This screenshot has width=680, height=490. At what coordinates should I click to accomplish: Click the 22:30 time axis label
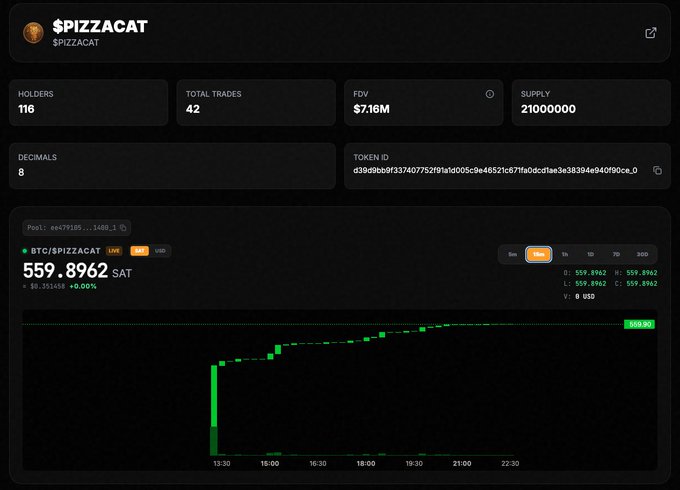[x=510, y=464]
